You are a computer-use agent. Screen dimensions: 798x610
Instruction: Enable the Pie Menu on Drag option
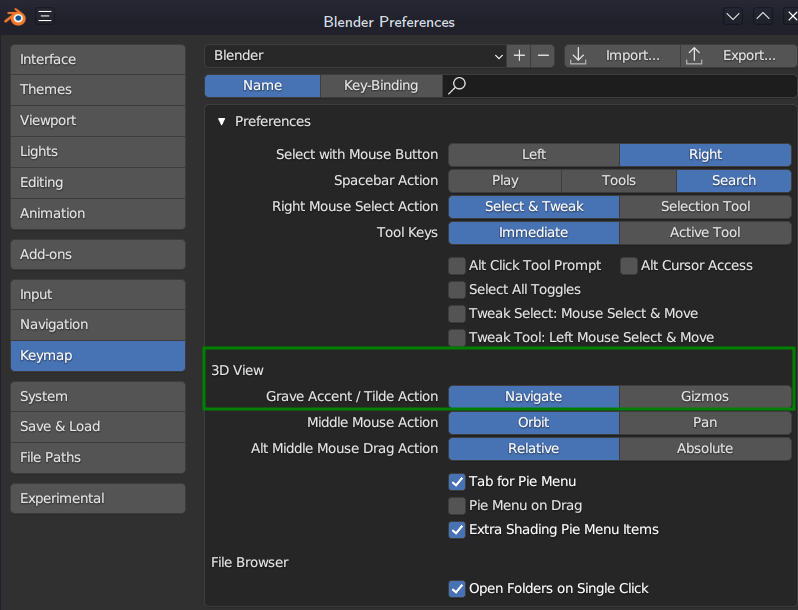tap(457, 506)
